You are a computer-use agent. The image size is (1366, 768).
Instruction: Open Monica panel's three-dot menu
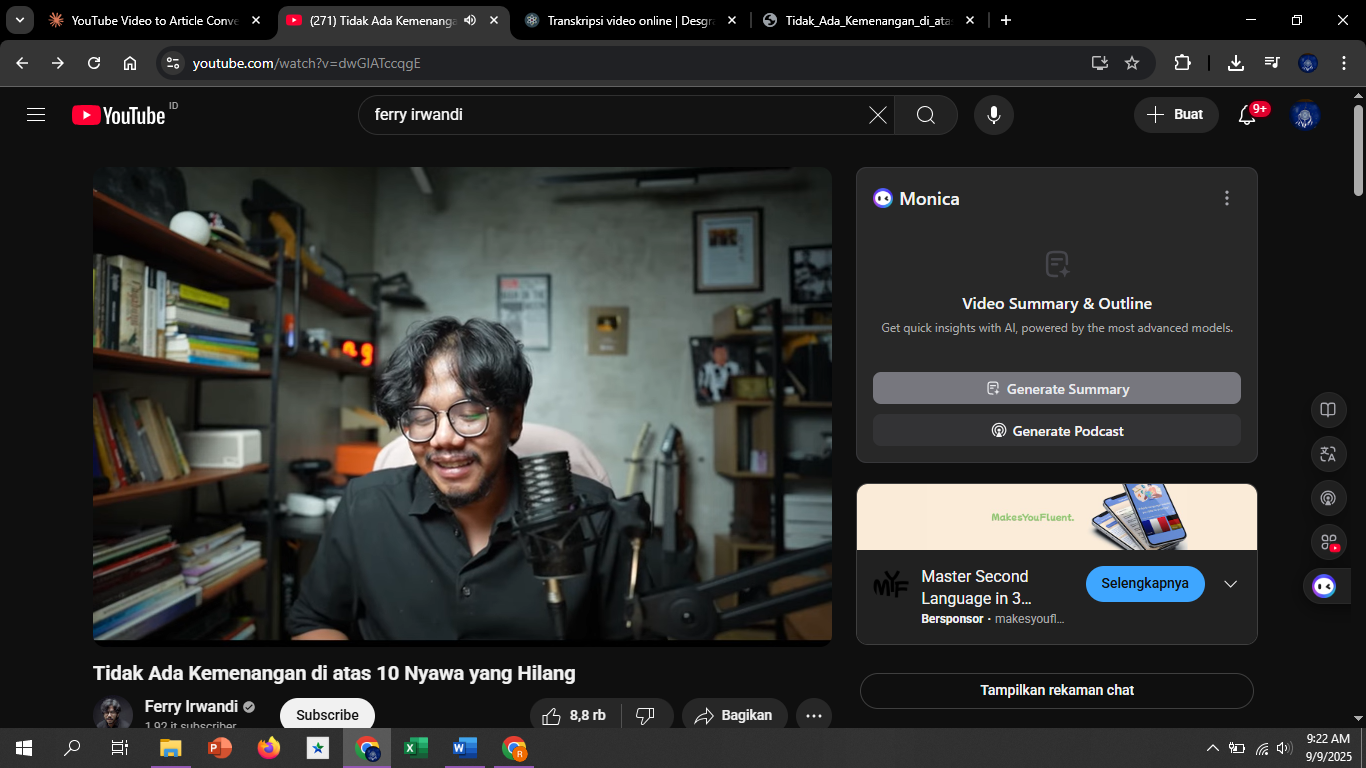pyautogui.click(x=1227, y=198)
